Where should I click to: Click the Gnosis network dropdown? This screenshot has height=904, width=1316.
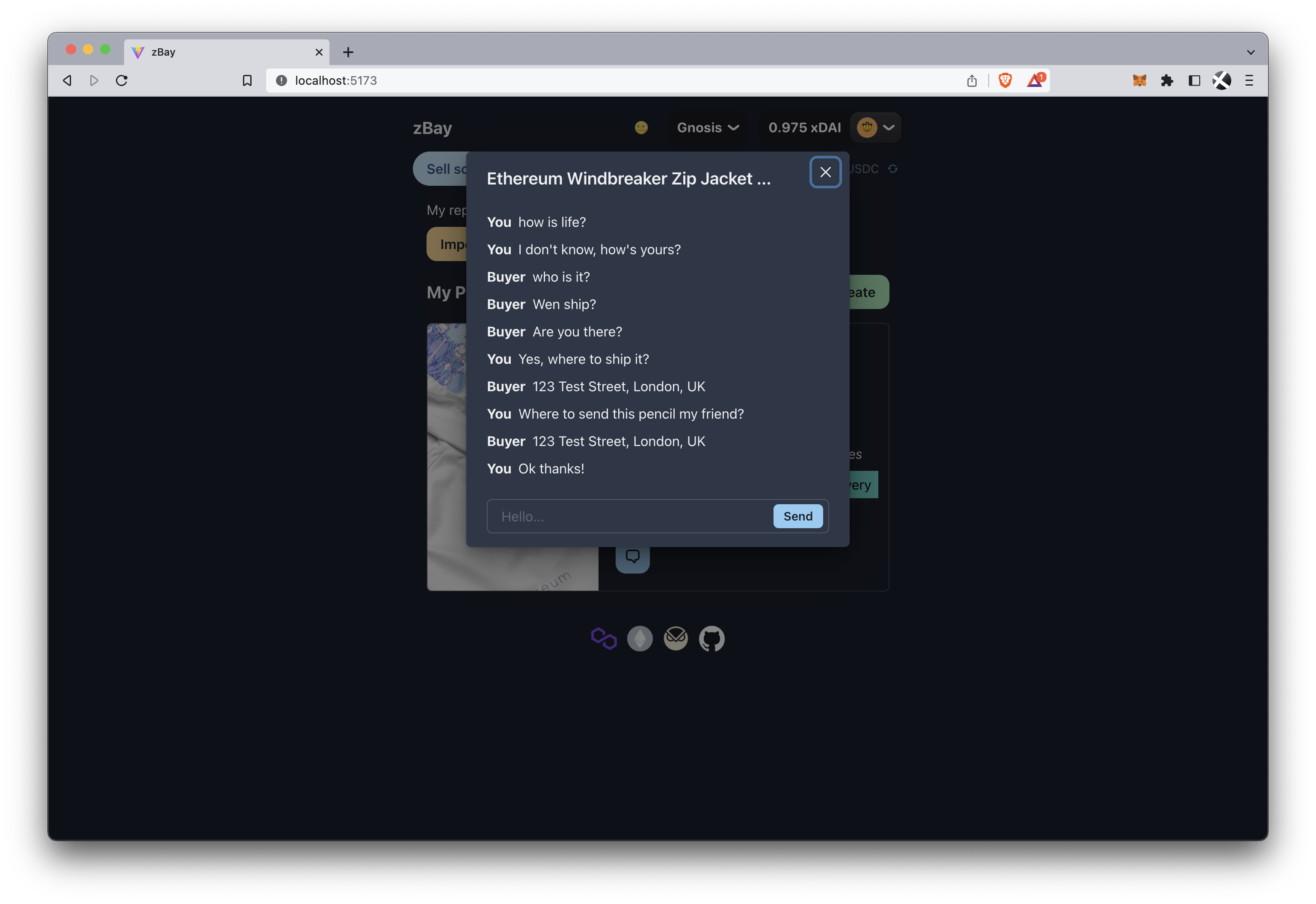pos(707,127)
